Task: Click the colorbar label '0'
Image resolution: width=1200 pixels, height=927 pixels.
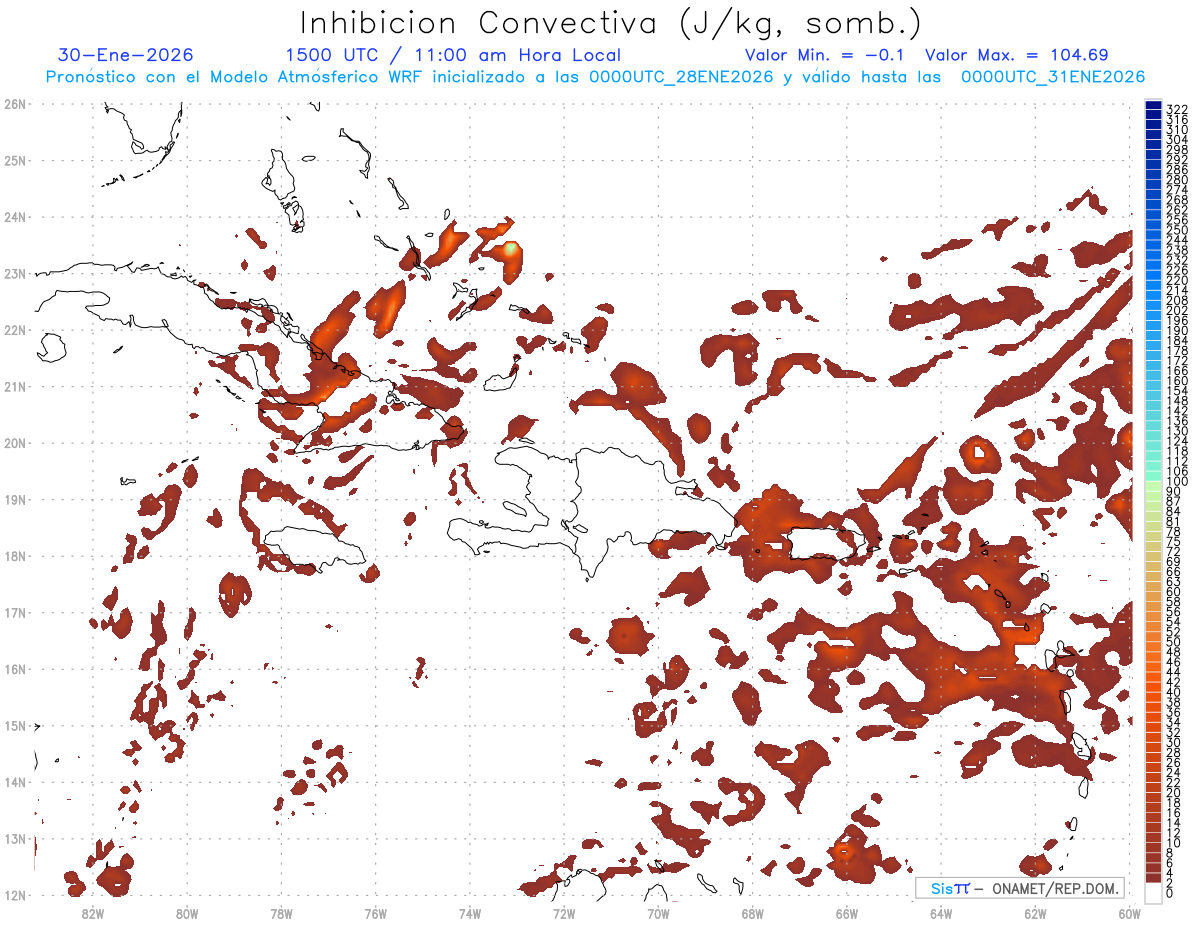Action: click(1170, 893)
